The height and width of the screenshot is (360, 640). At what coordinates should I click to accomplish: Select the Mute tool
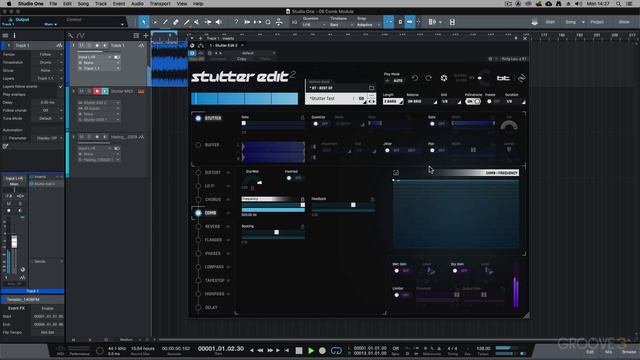click(197, 22)
